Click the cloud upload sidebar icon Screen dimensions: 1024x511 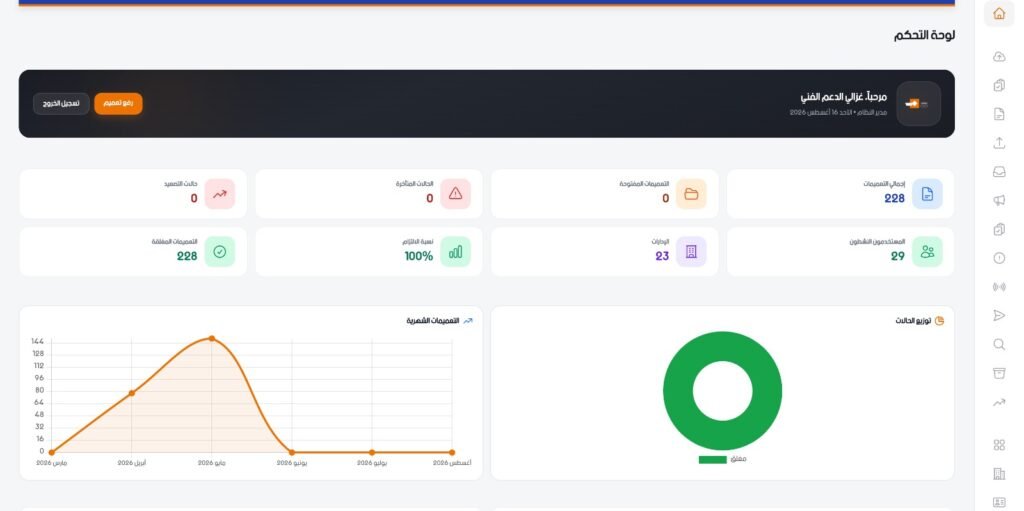(999, 57)
